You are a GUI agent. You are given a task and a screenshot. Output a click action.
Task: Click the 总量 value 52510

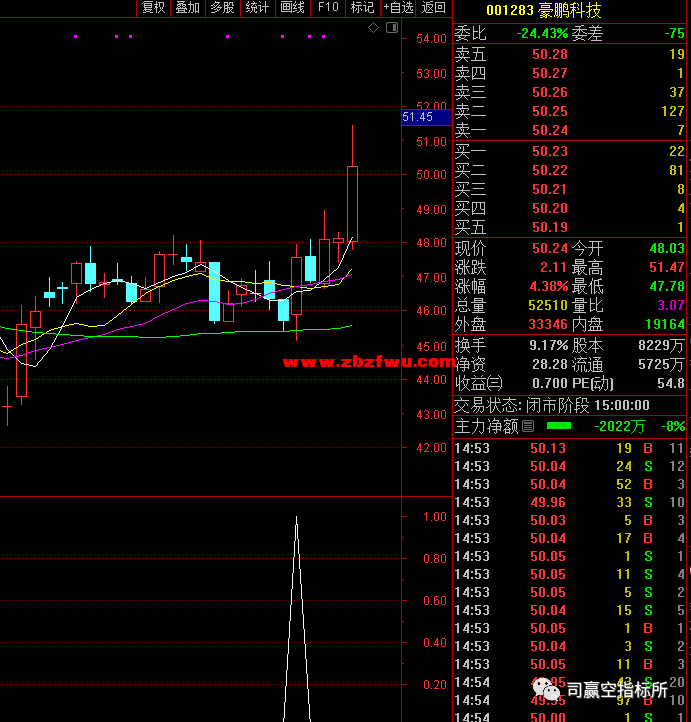tap(548, 305)
